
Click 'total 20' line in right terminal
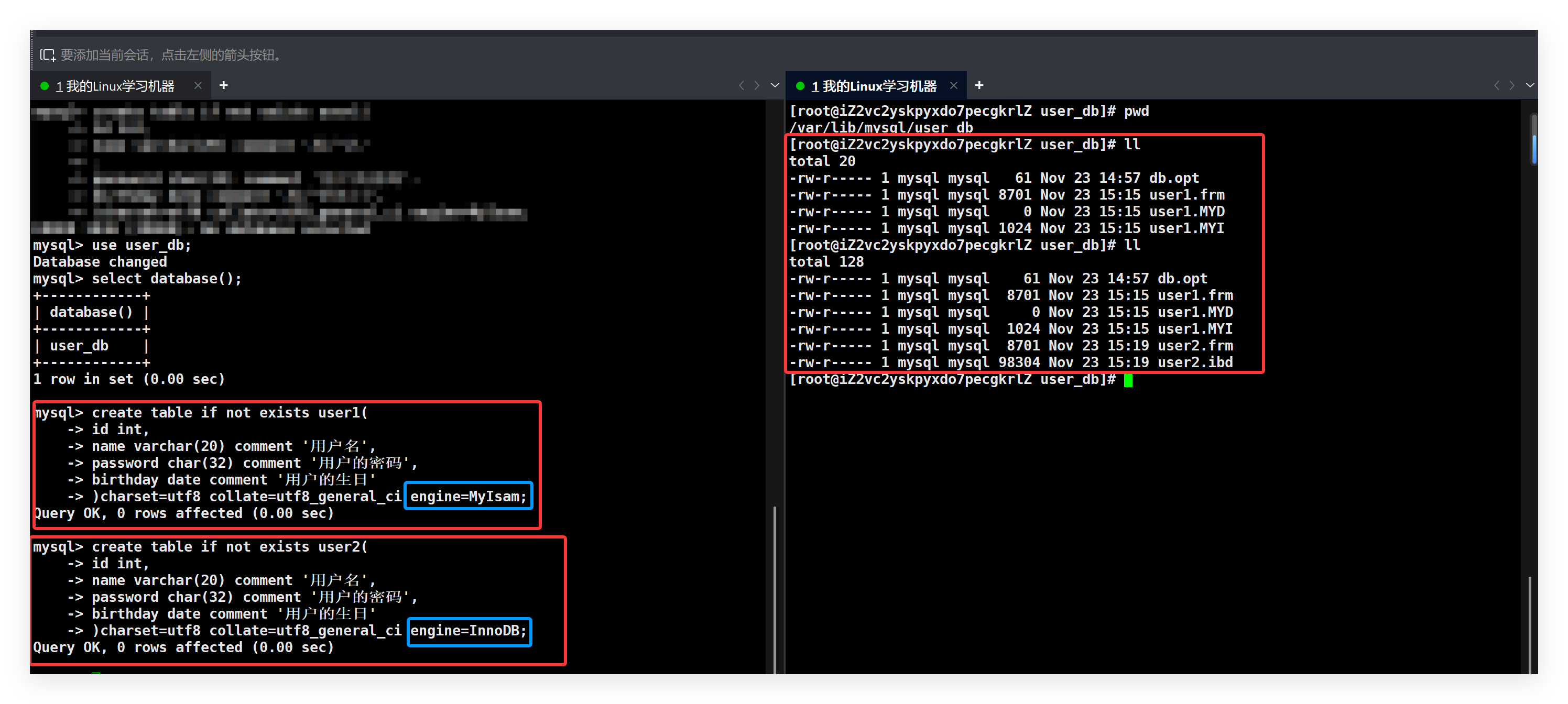822,161
